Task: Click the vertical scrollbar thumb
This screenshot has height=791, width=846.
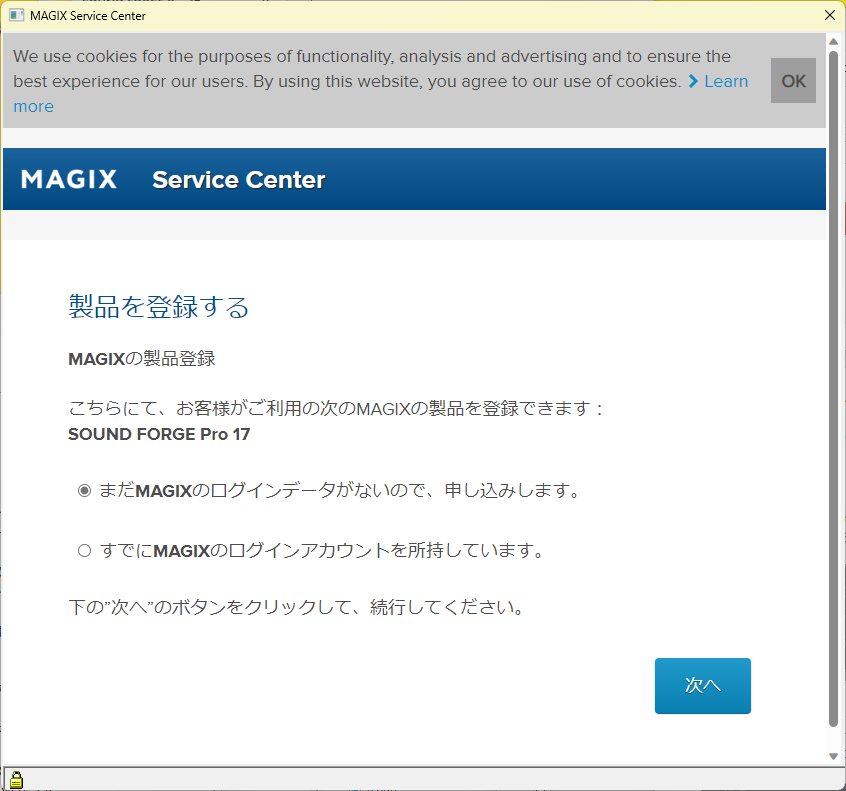Action: coord(834,388)
